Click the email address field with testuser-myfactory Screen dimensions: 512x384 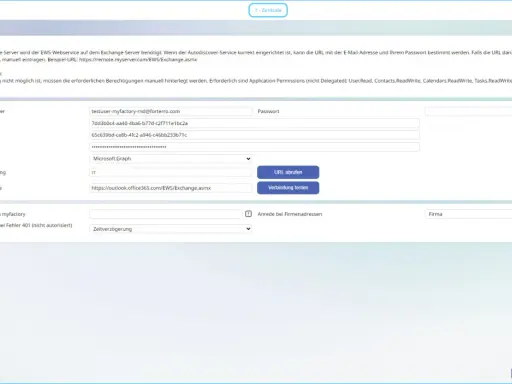pos(171,111)
